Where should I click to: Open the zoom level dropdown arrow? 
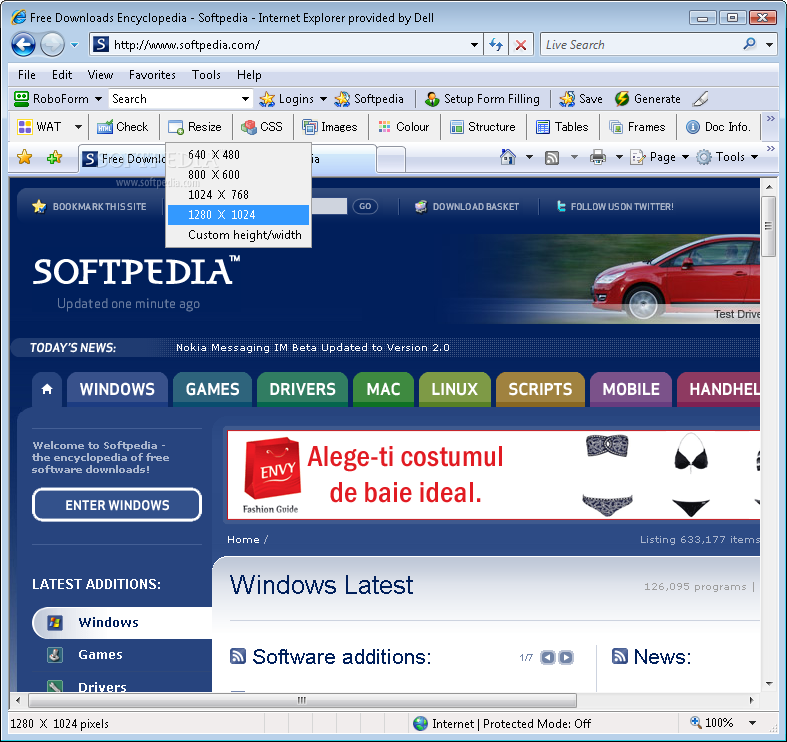[752, 723]
